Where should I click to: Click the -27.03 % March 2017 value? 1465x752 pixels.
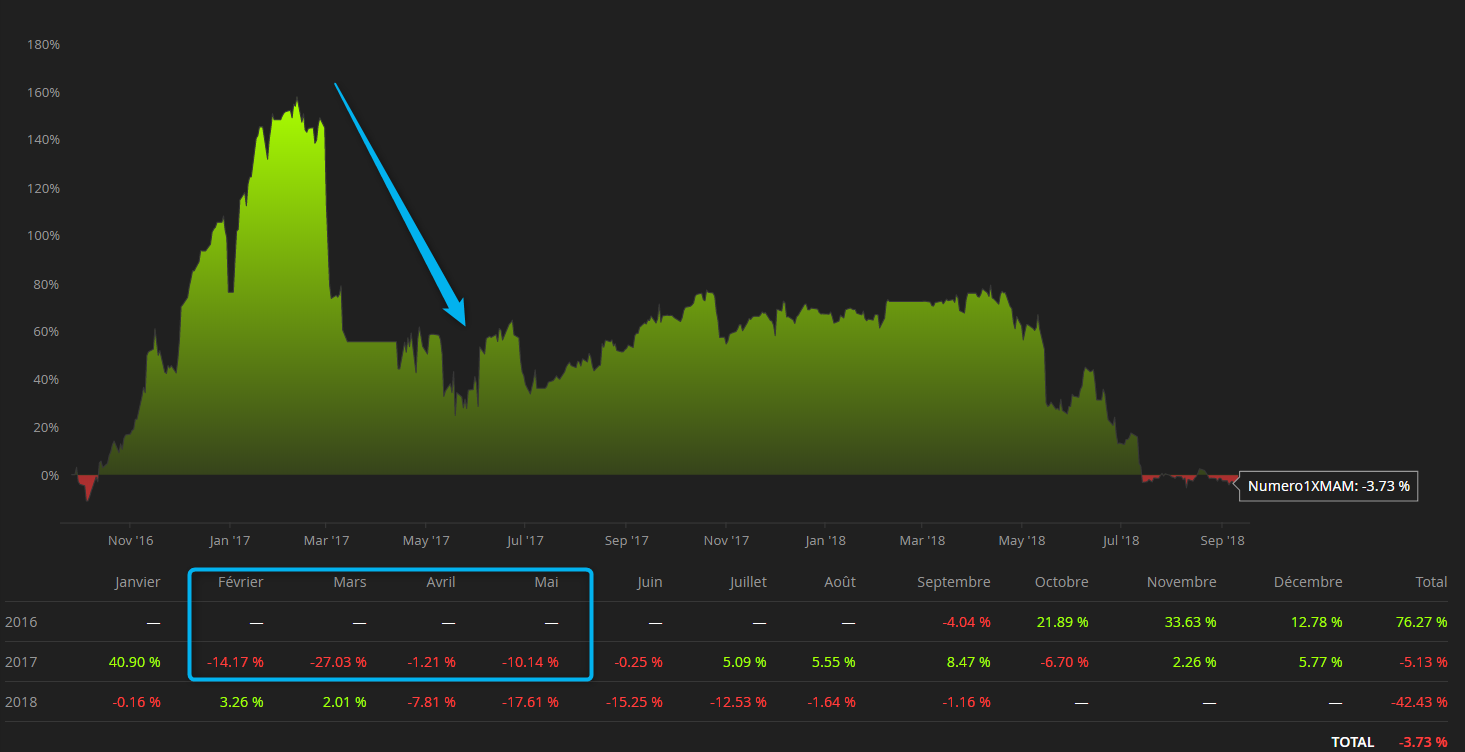[x=337, y=662]
